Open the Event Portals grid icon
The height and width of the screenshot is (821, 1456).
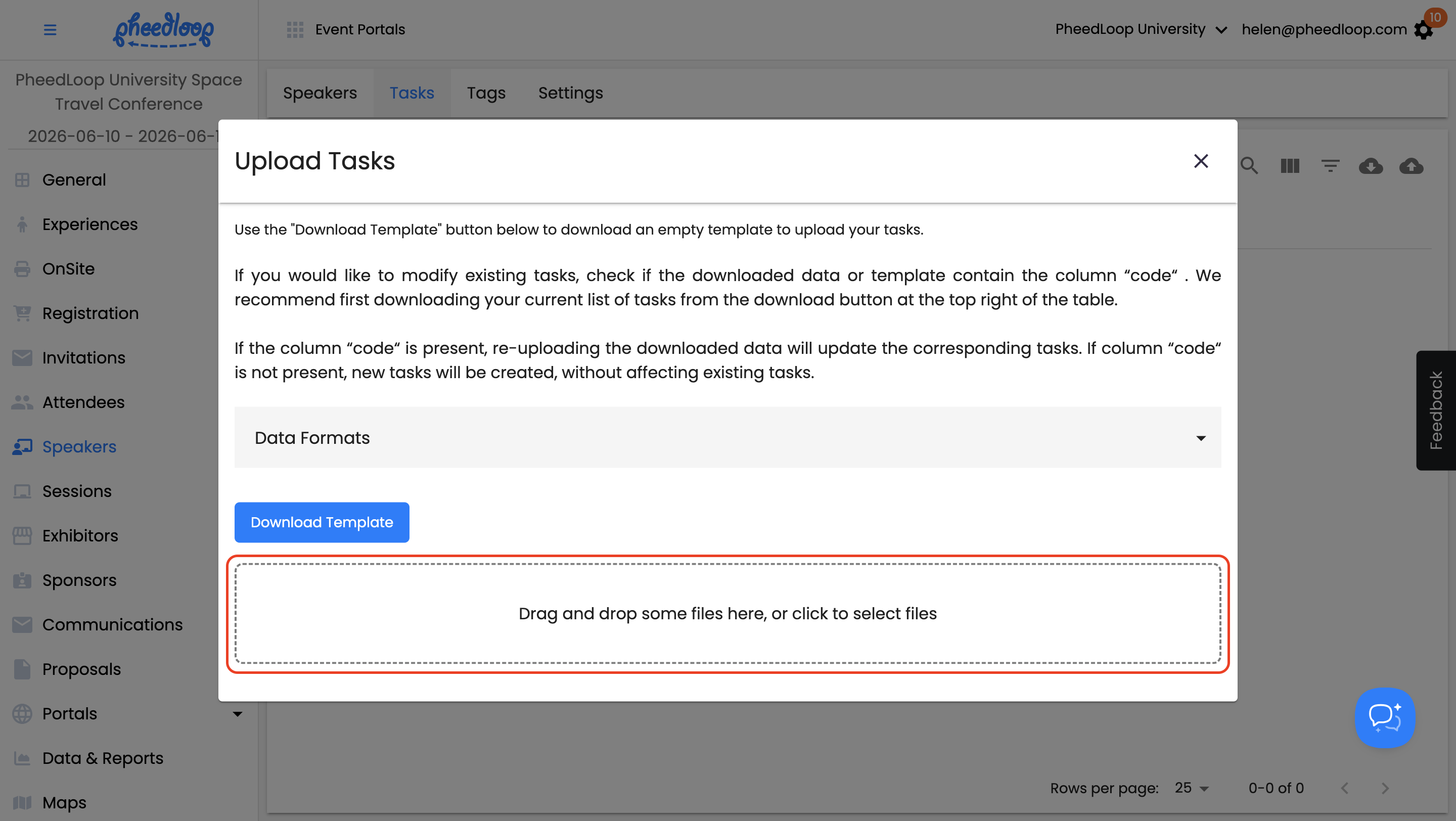pos(294,29)
